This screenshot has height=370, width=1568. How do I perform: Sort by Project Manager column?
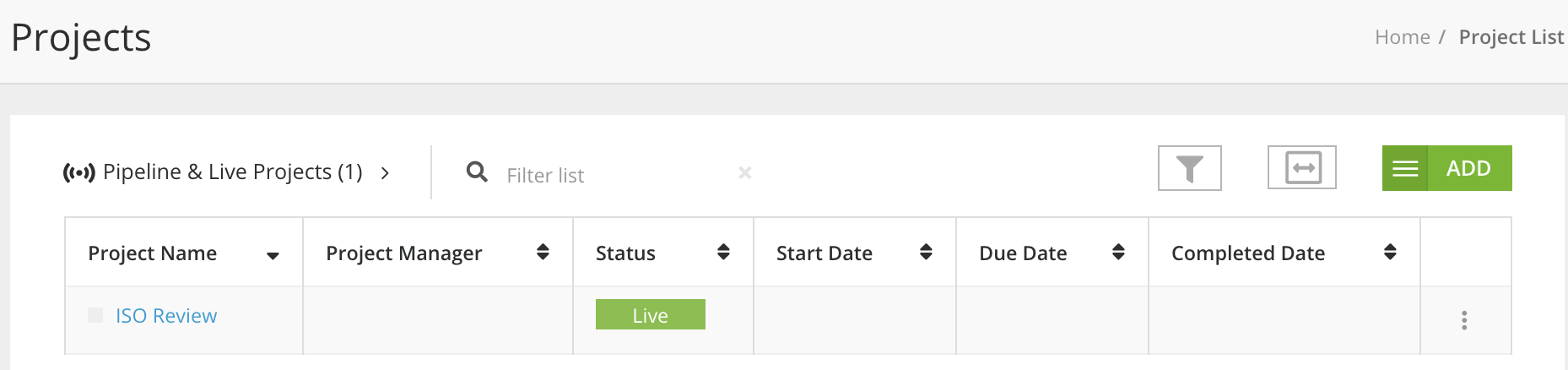[543, 252]
